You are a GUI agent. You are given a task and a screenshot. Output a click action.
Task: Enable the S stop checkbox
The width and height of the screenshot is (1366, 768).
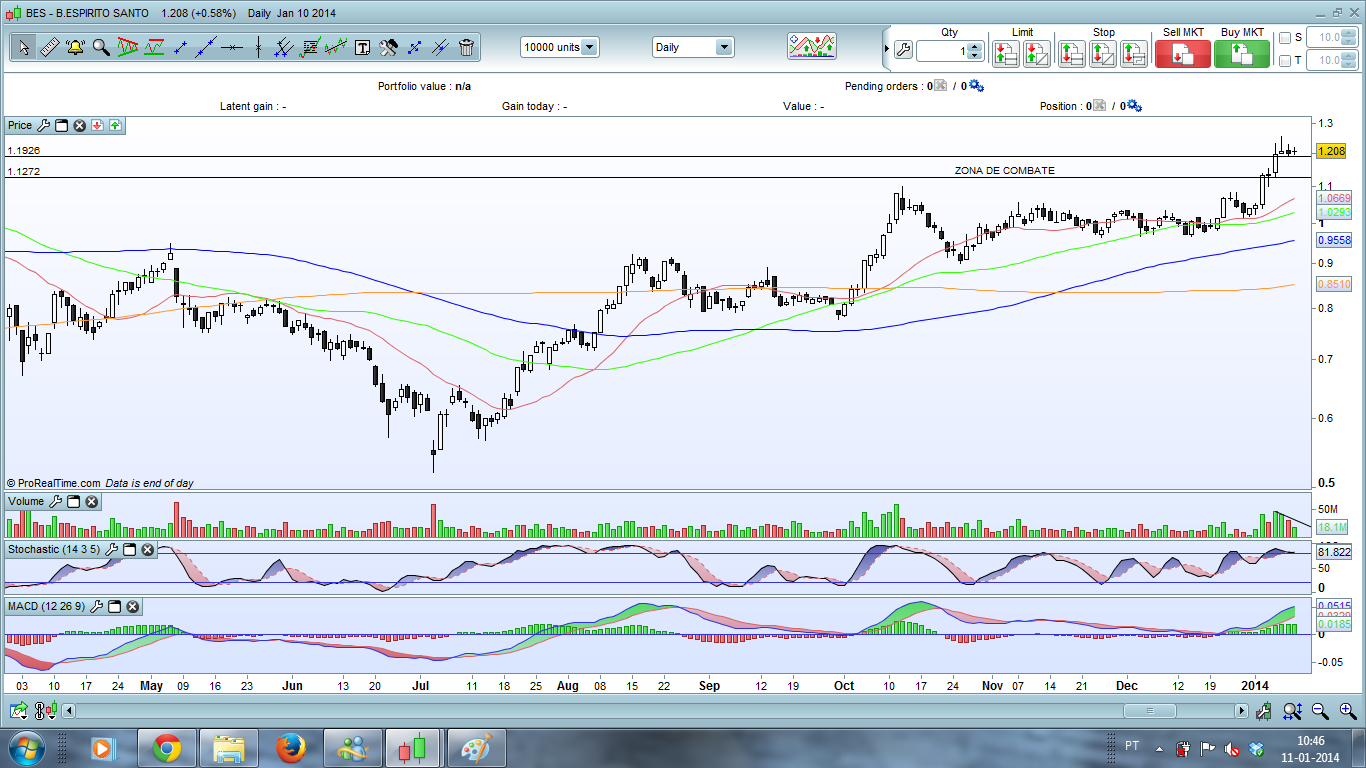coord(1285,38)
